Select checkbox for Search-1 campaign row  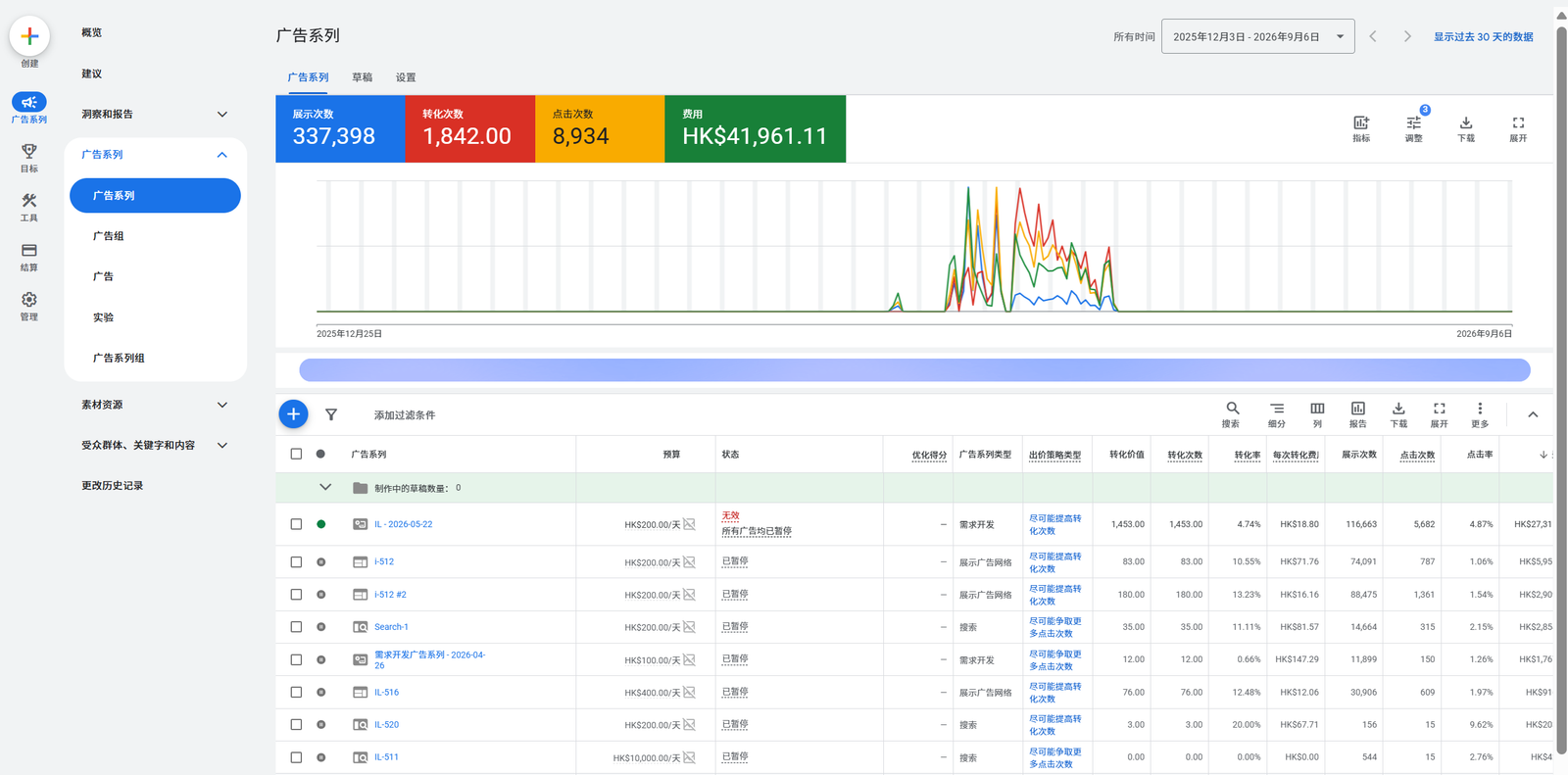296,627
